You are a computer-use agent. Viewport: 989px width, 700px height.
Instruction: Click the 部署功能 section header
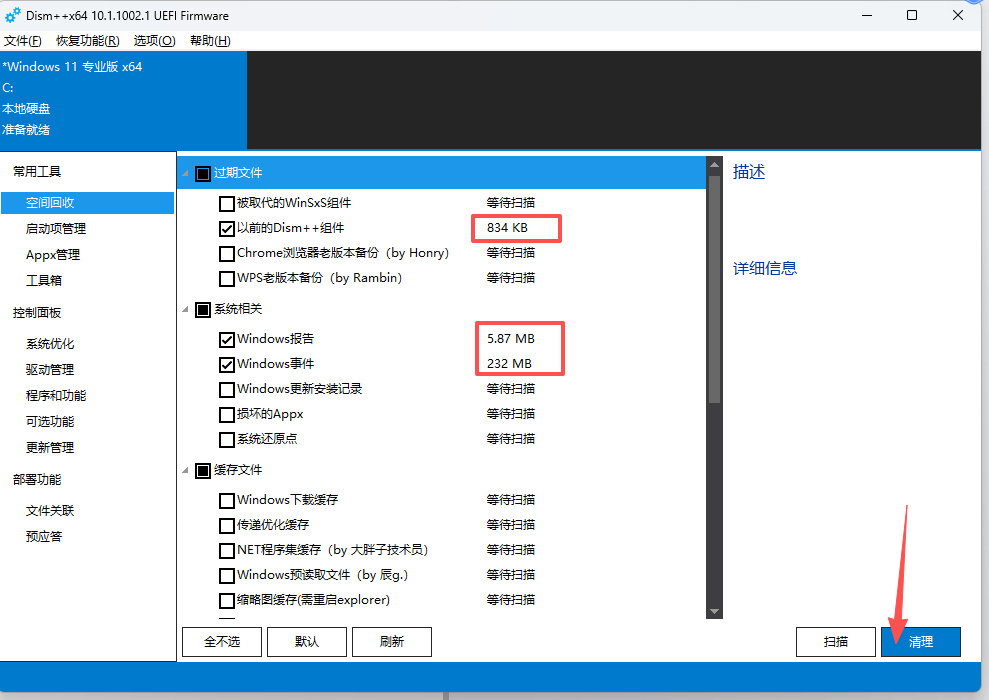pos(37,480)
